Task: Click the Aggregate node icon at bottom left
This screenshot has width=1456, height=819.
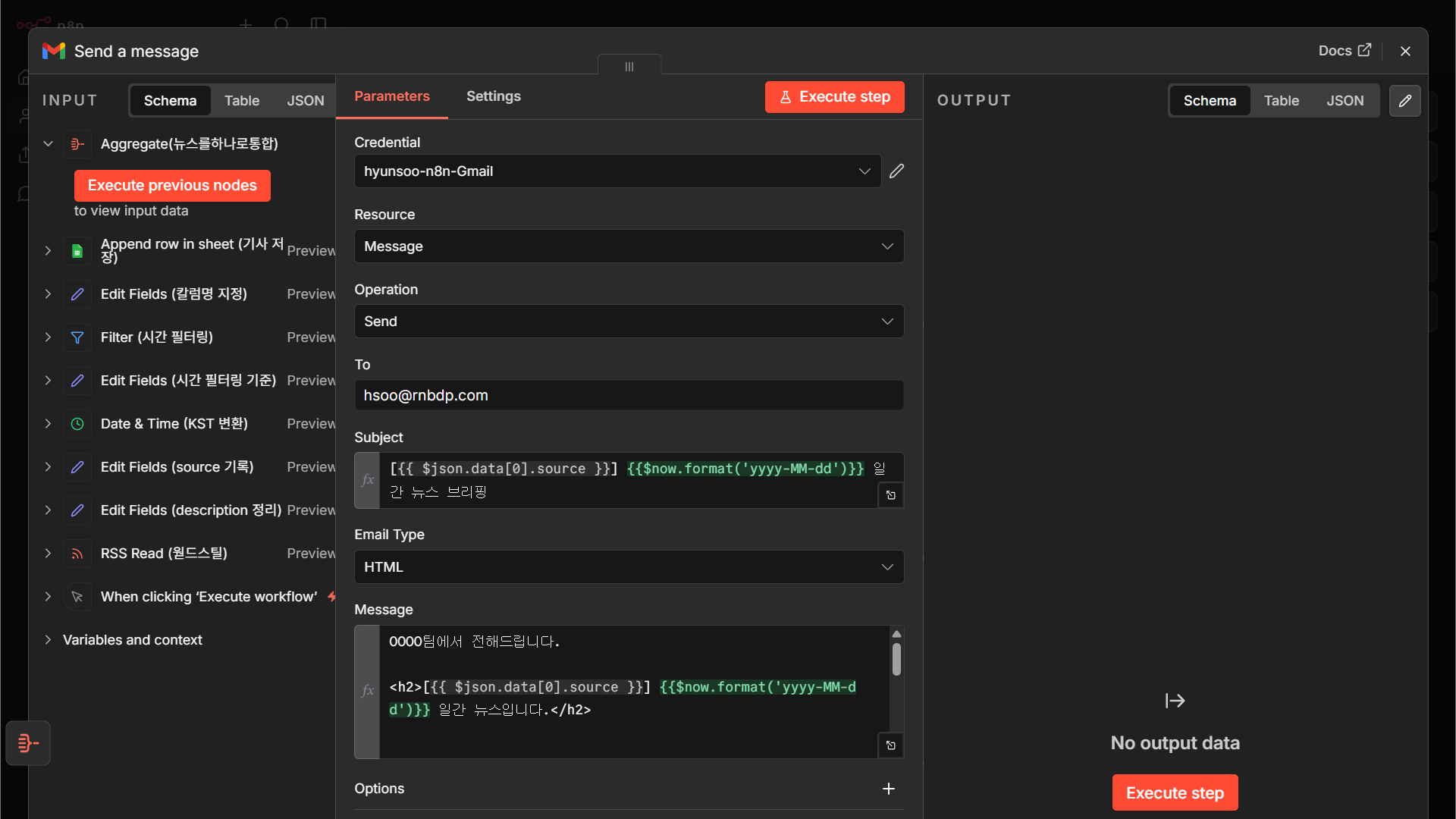Action: point(28,743)
